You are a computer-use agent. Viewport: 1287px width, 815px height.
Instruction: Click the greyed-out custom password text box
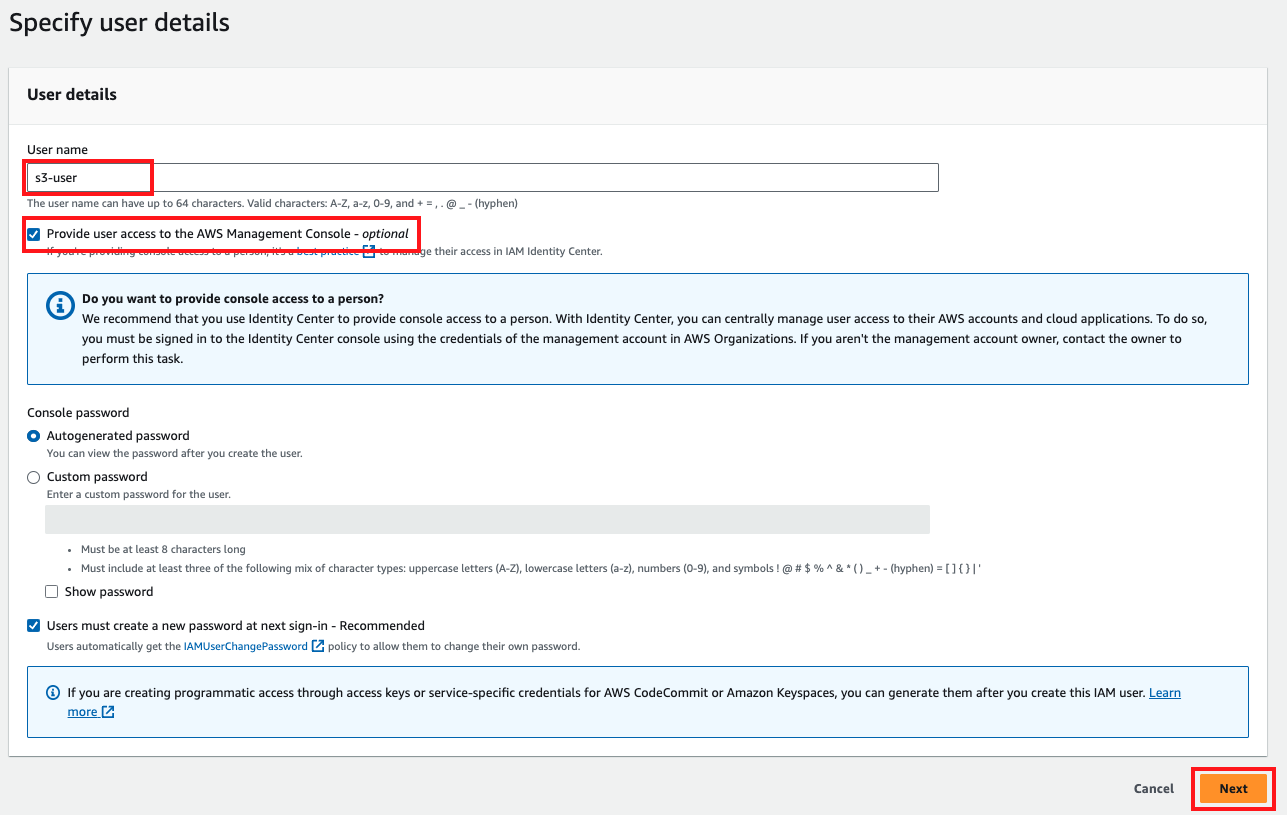[487, 519]
